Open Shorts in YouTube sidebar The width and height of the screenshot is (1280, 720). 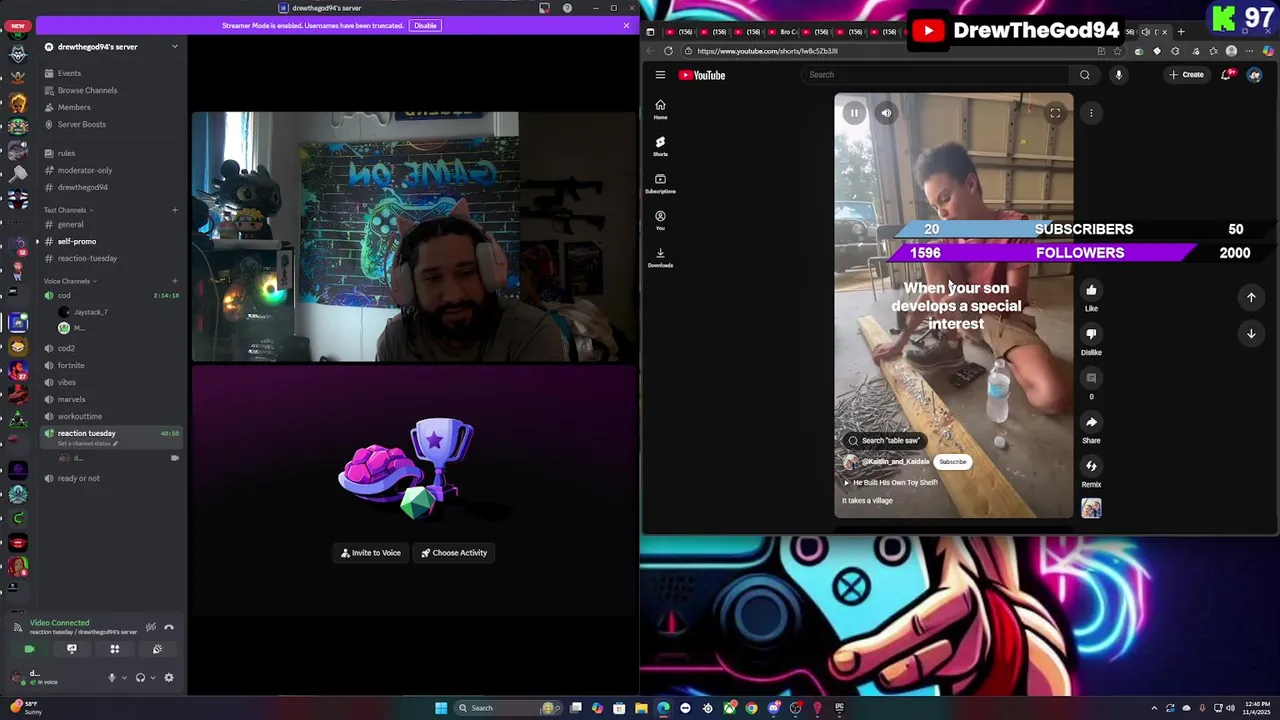(660, 146)
